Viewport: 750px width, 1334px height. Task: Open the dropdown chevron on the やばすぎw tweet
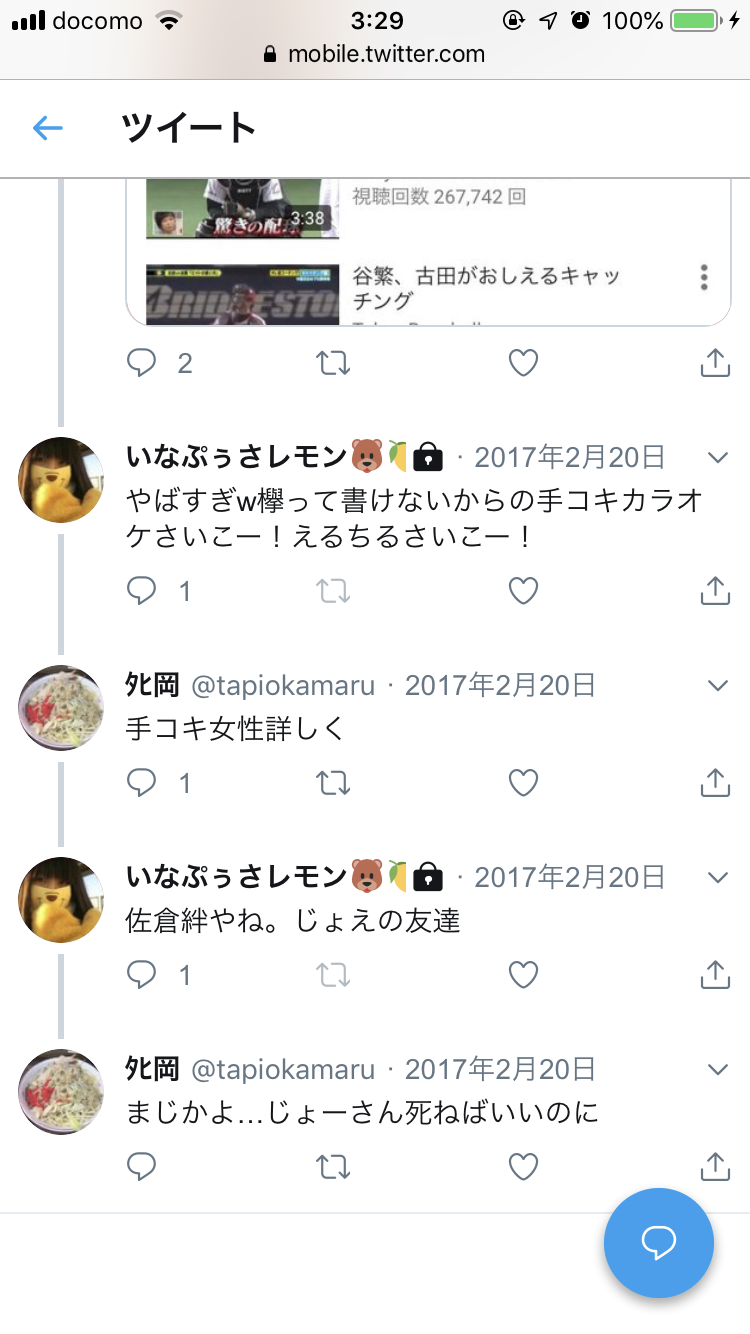[717, 458]
